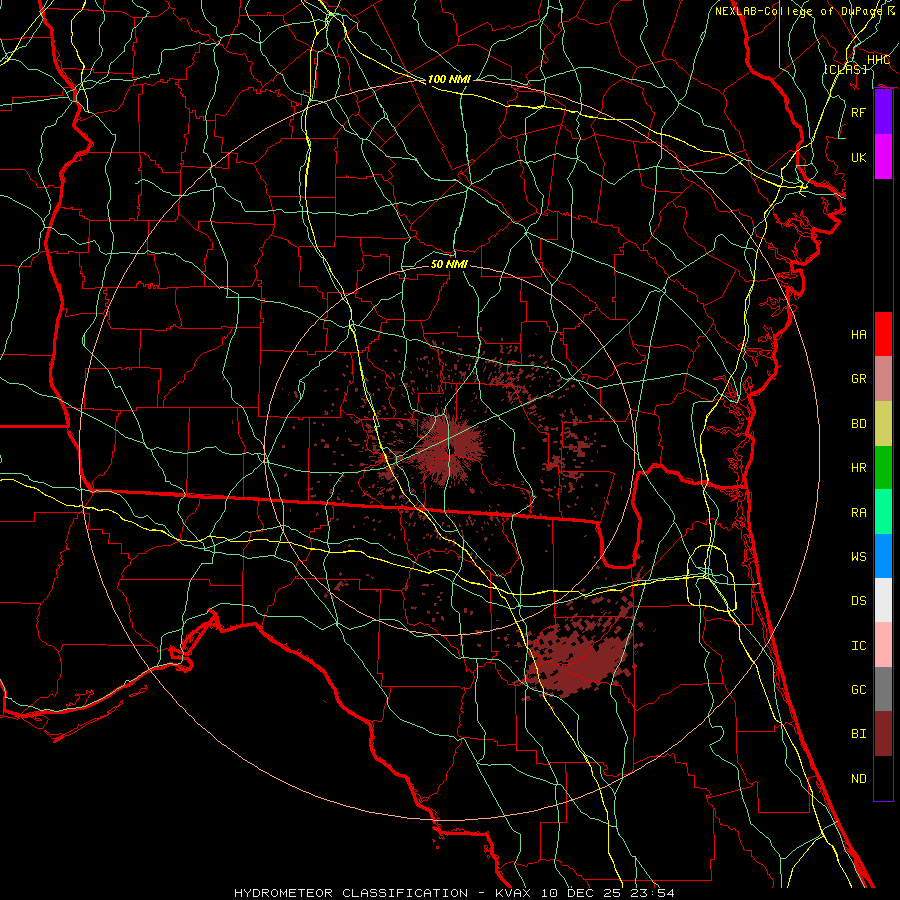This screenshot has height=900, width=900.
Task: Click the ND legend label
Action: point(858,779)
